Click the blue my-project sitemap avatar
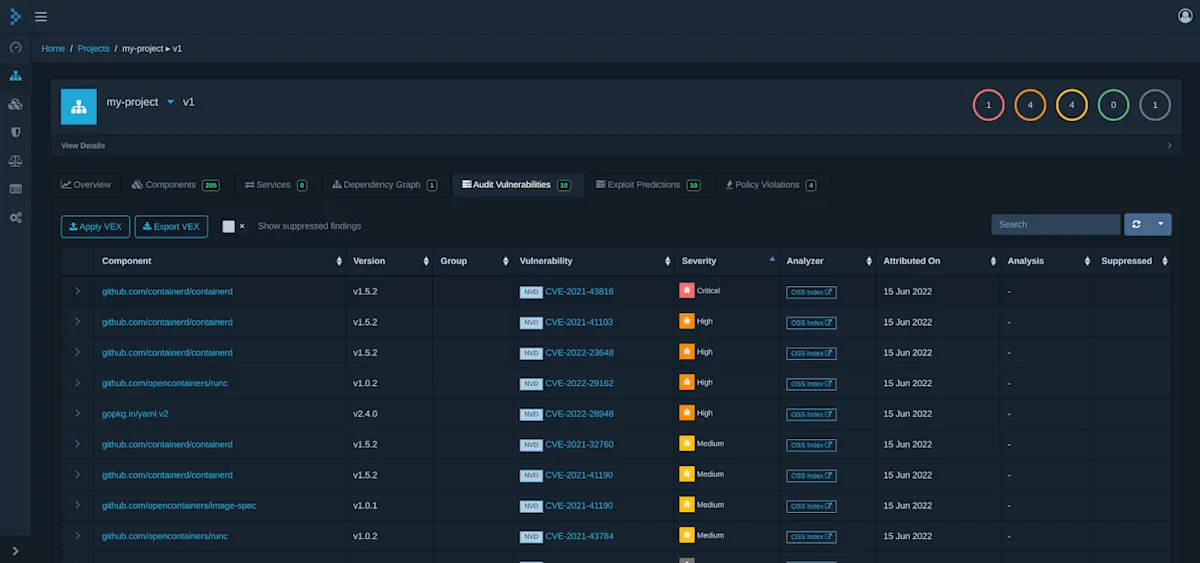The width and height of the screenshot is (1200, 563). (79, 106)
